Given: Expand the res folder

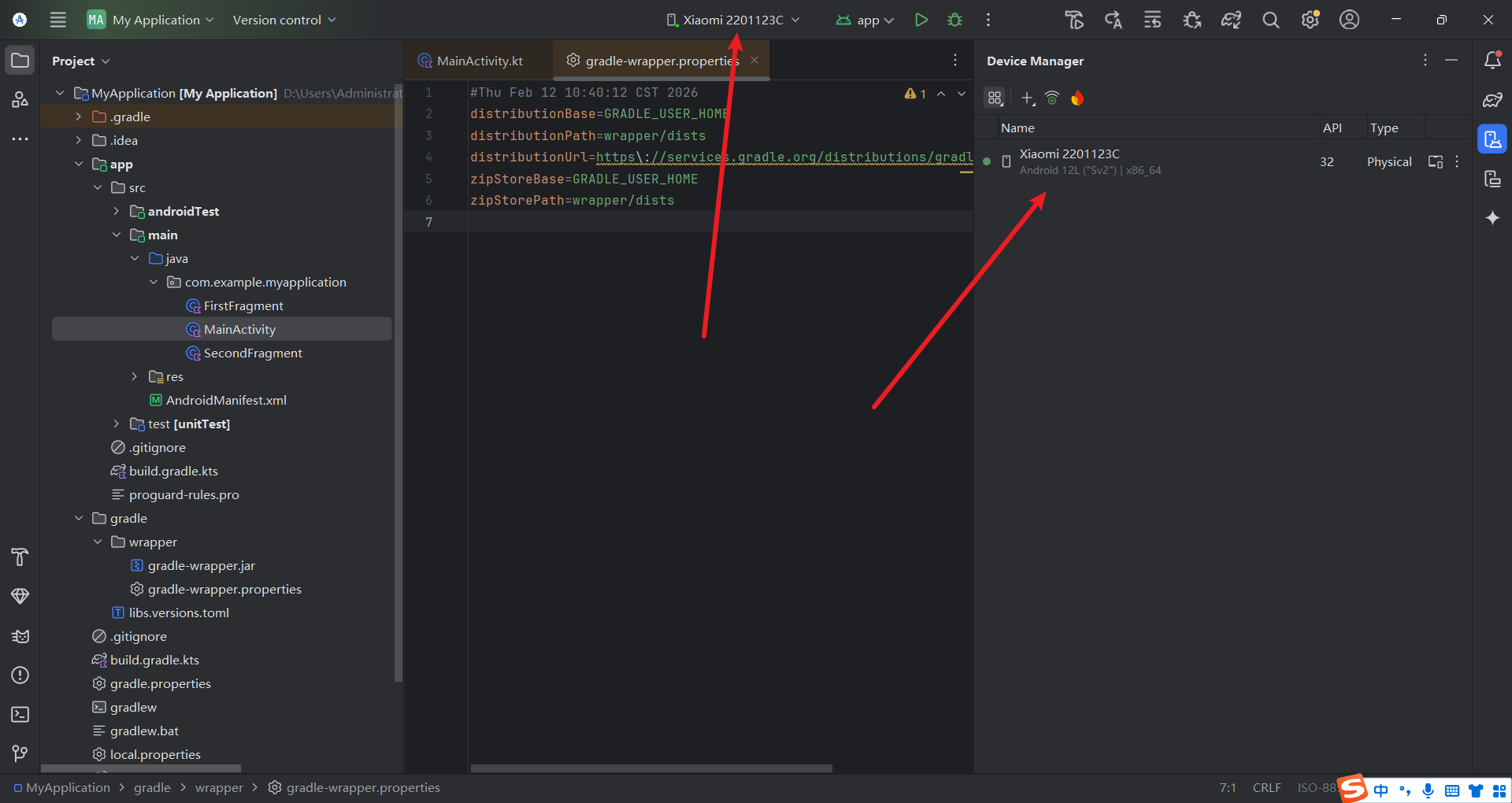Looking at the screenshot, I should pos(135,376).
